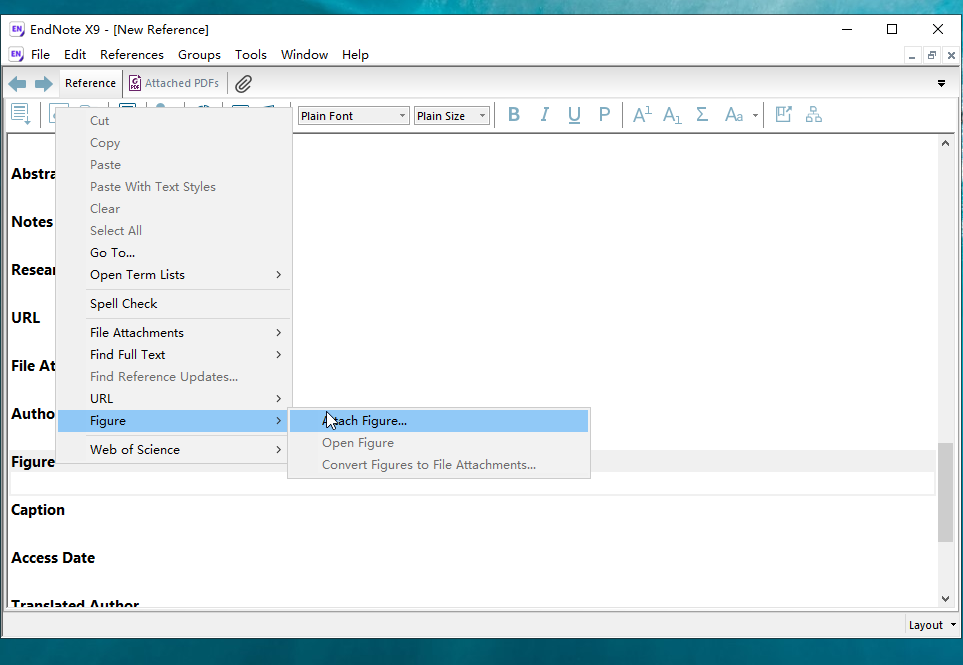Expand Find Full Text submenu

pos(278,354)
